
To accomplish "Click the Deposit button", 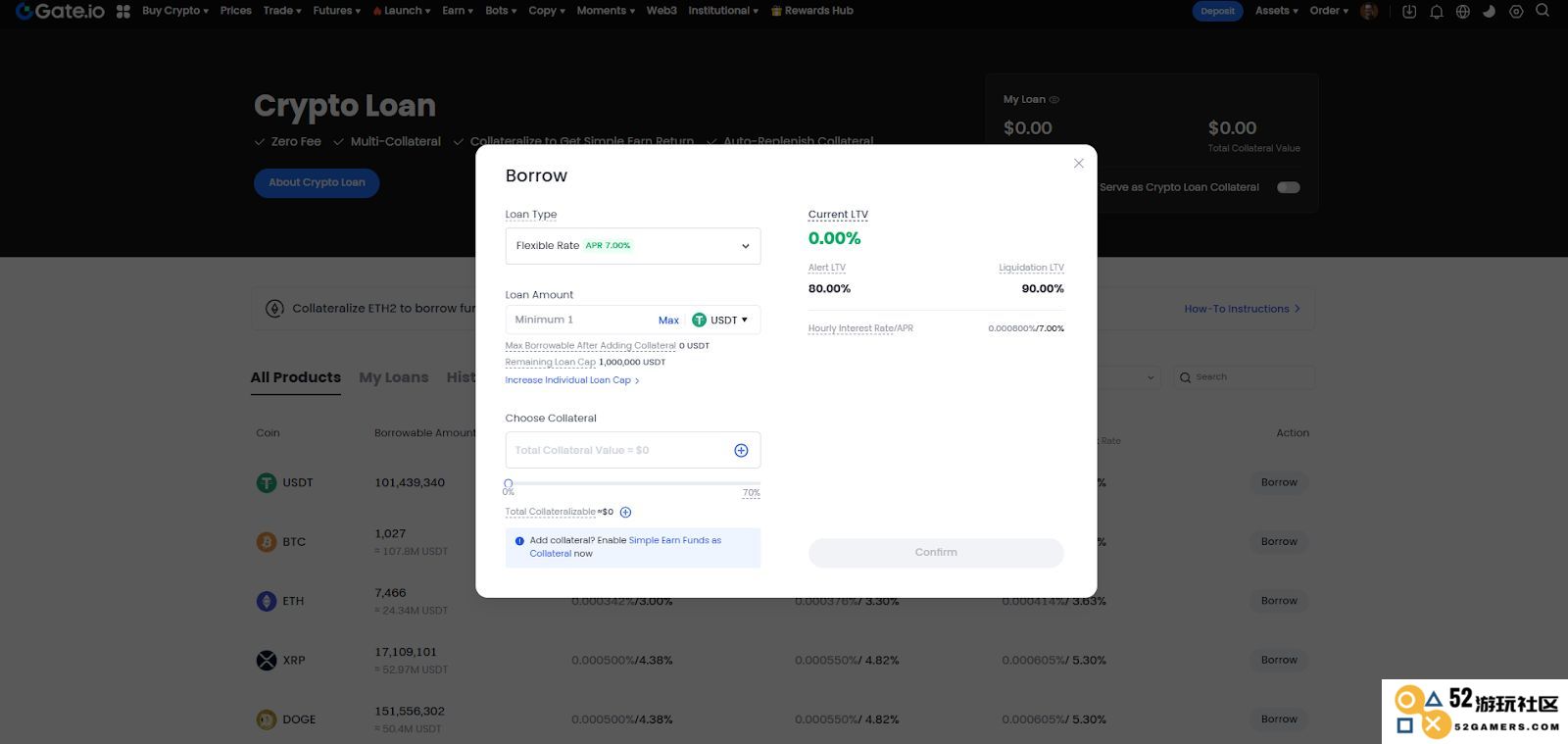I will coord(1218,11).
